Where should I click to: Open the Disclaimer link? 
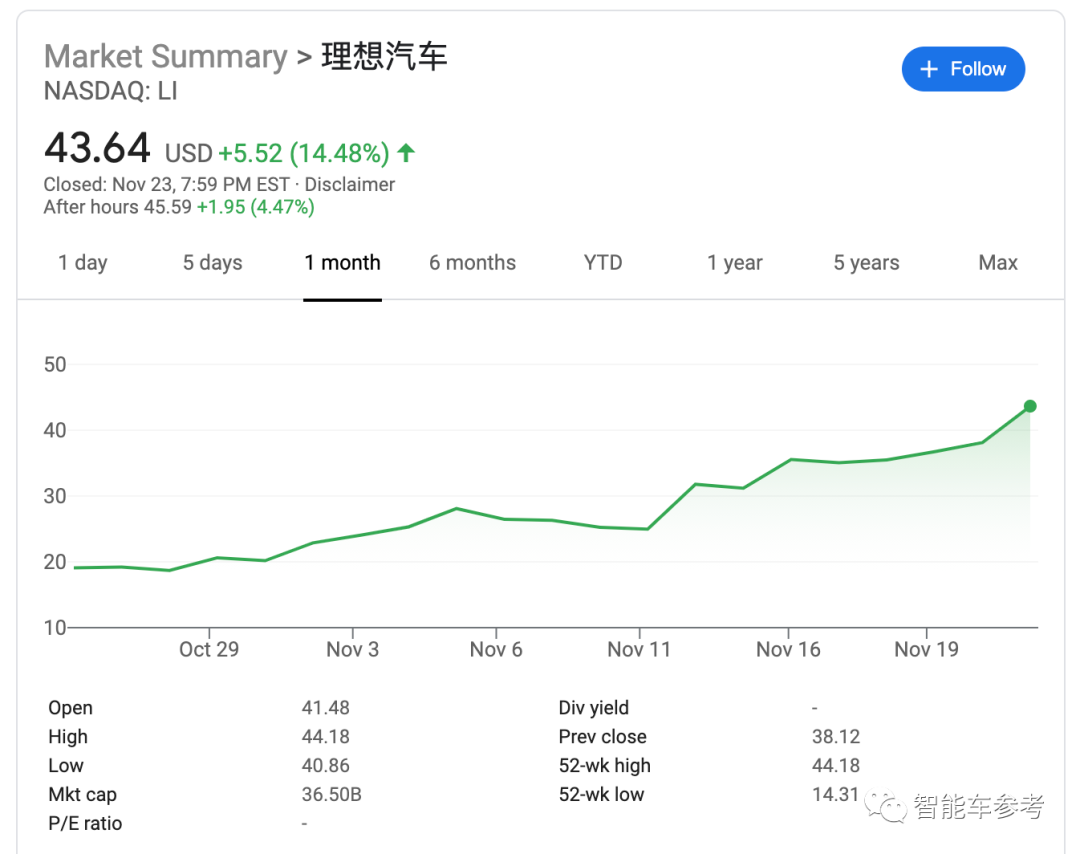click(x=350, y=185)
